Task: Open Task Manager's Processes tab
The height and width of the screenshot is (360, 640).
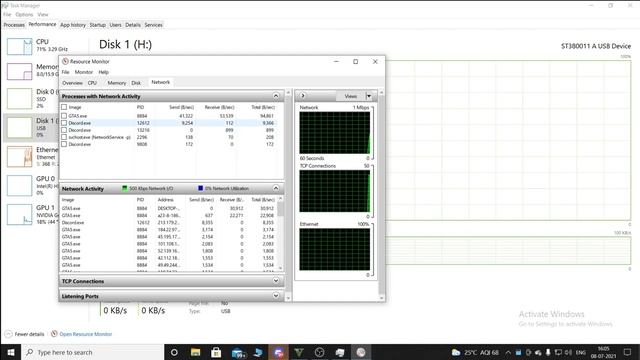Action: click(x=14, y=25)
